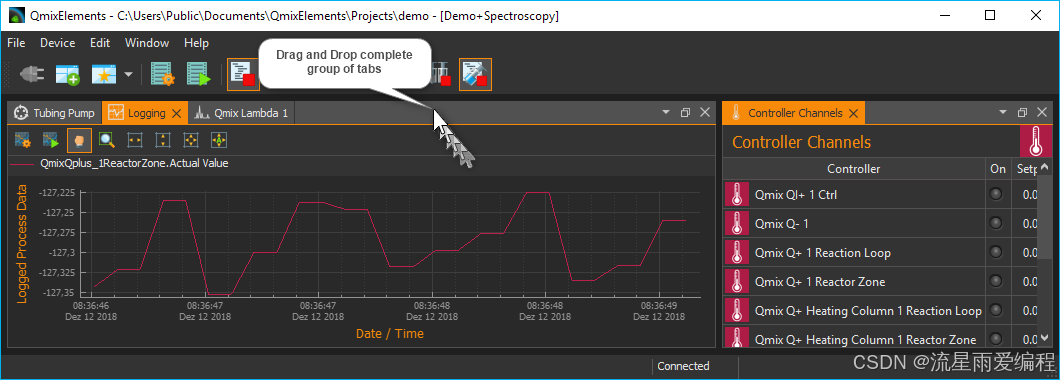
Task: Start logging with the green play graph icon
Action: tap(51, 140)
